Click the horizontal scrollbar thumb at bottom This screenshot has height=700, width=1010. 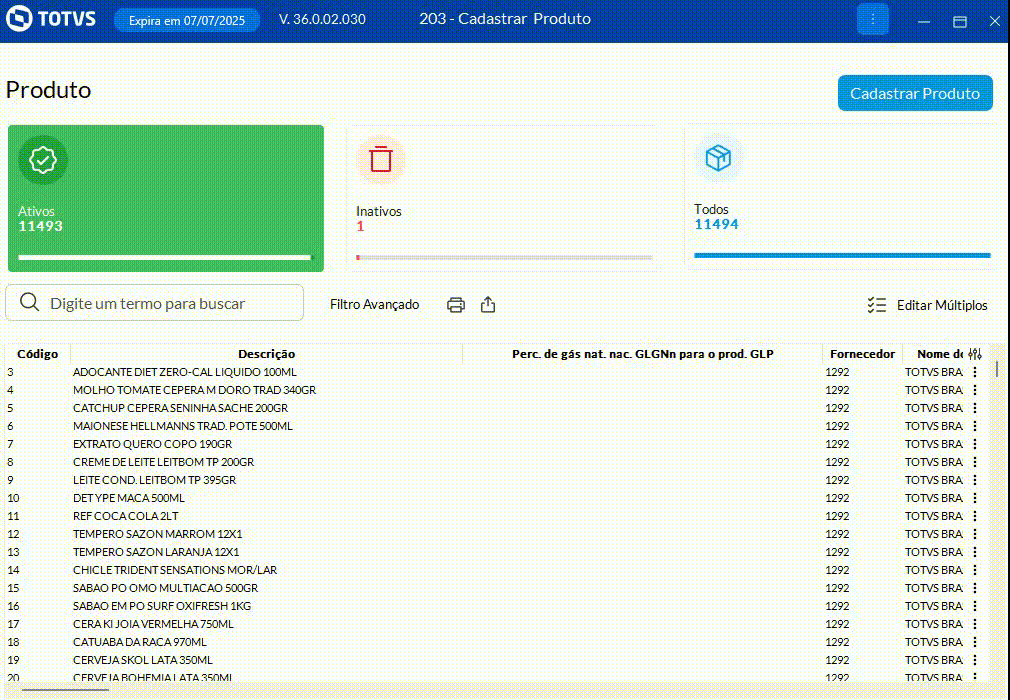(65, 690)
